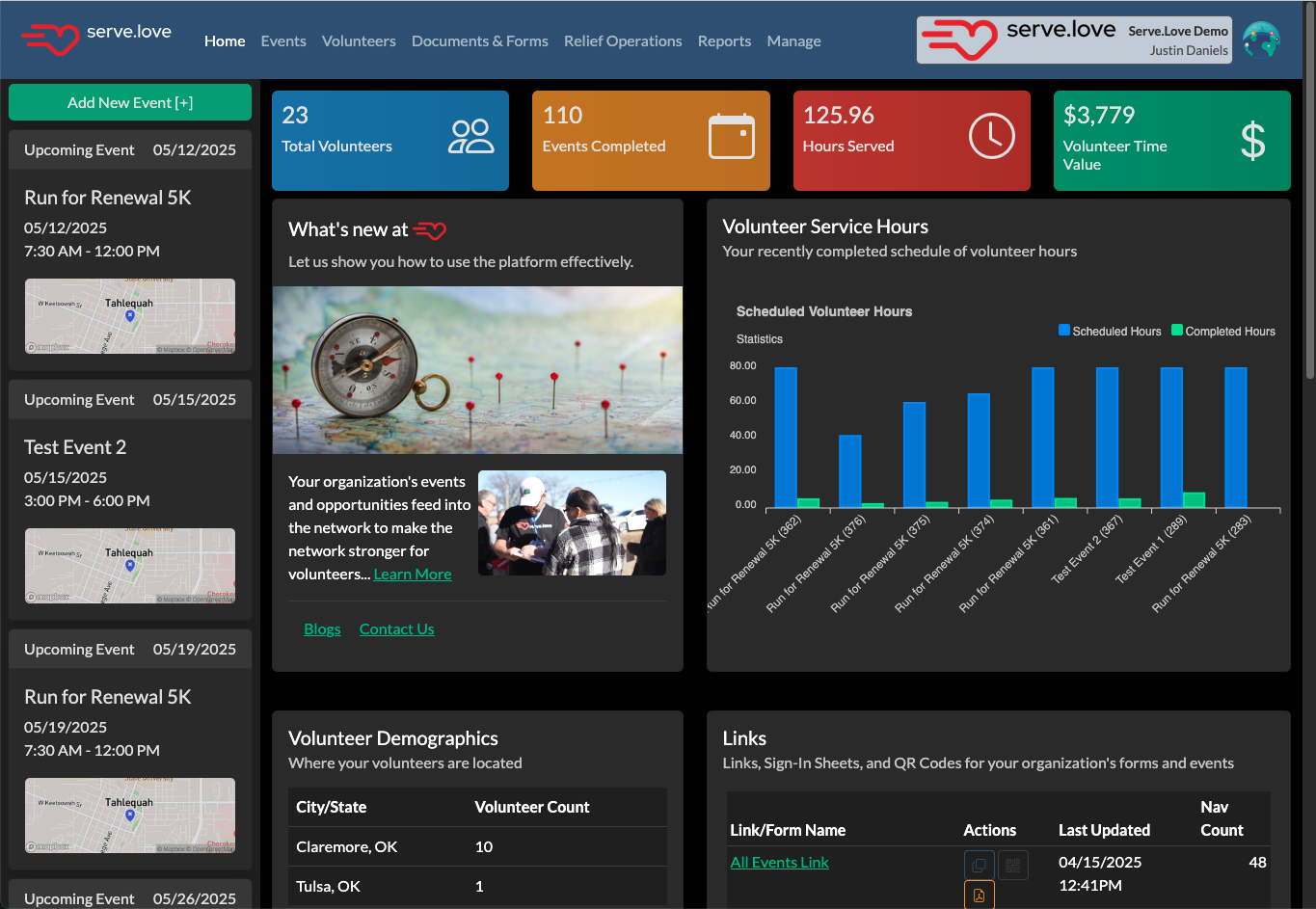Click the City/State column header
1316x909 pixels.
332,807
